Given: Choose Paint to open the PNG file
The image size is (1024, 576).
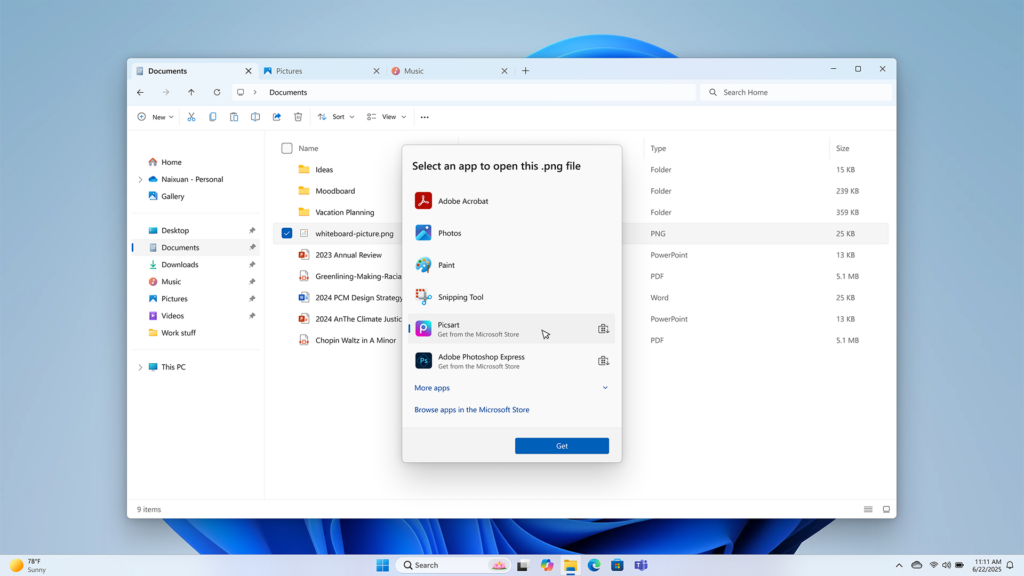Looking at the screenshot, I should pyautogui.click(x=448, y=264).
